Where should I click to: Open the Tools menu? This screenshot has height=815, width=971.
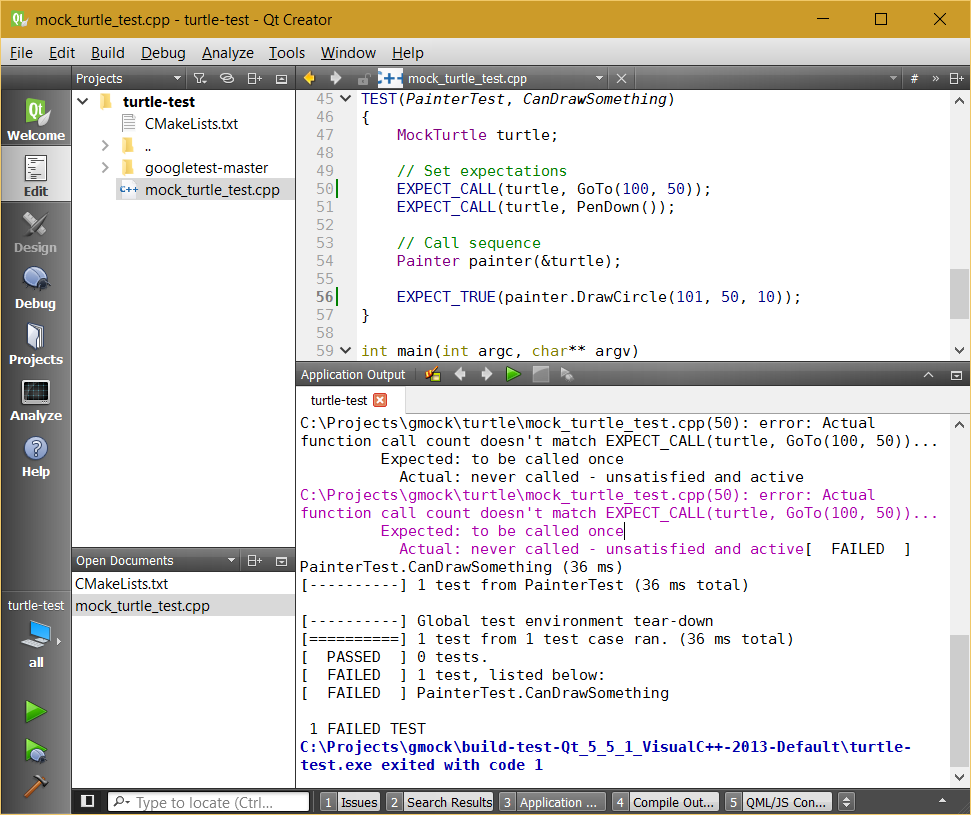(x=287, y=53)
